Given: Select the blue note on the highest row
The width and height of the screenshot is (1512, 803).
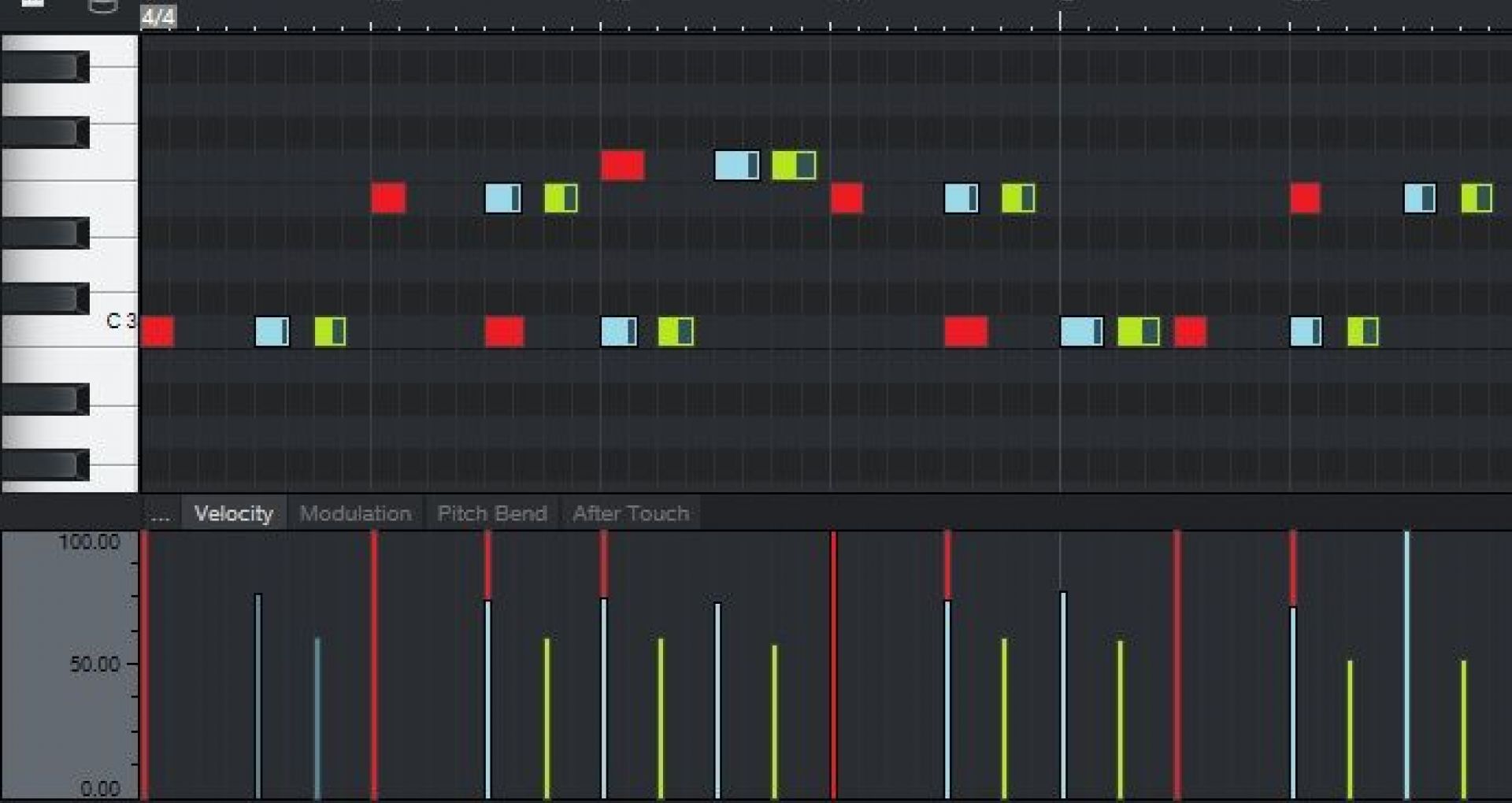Looking at the screenshot, I should [x=736, y=165].
